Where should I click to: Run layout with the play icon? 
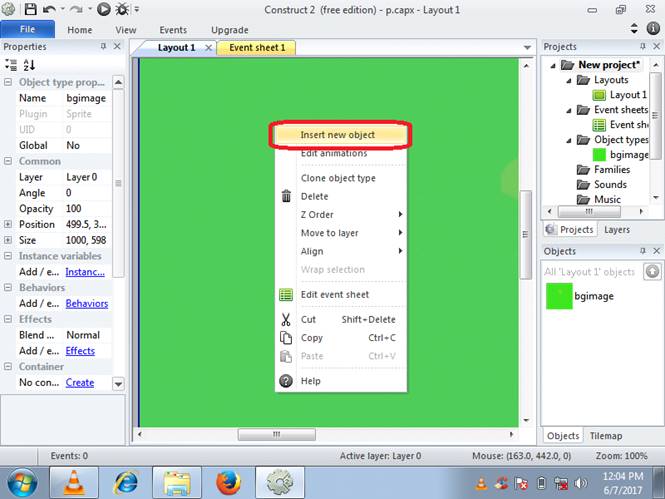pyautogui.click(x=103, y=9)
